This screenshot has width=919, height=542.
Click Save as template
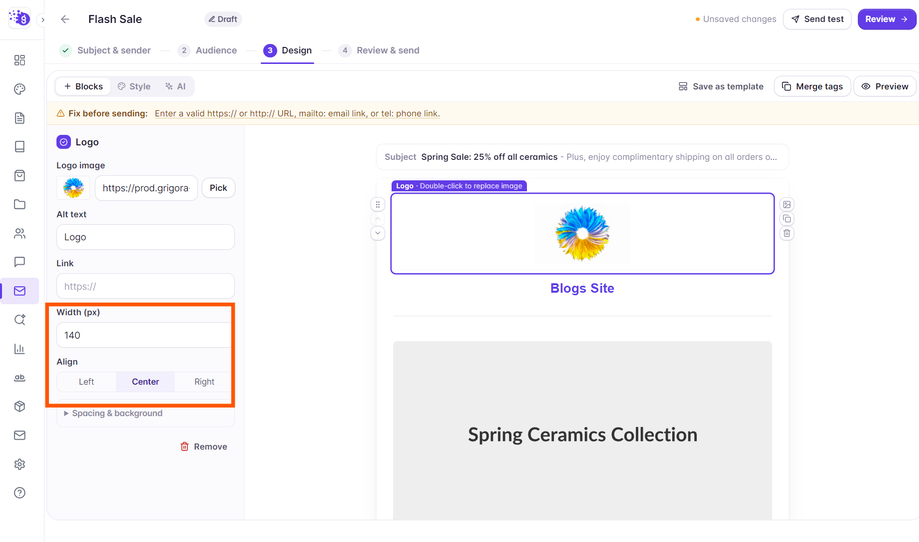721,86
